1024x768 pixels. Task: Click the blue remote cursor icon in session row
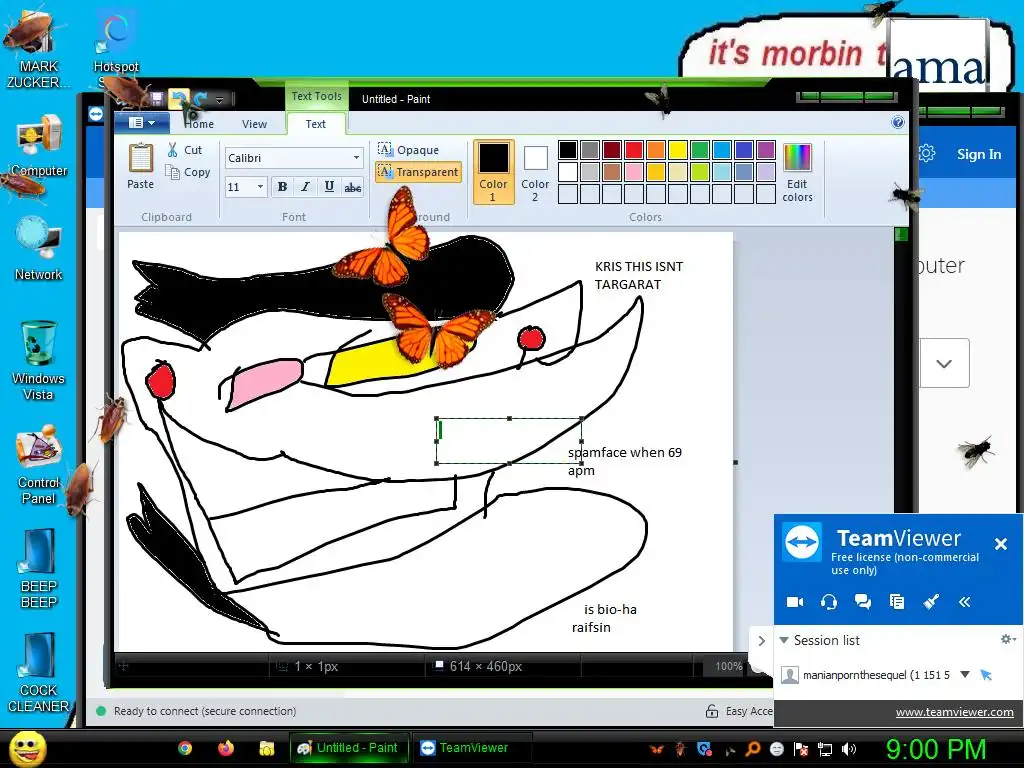click(986, 675)
